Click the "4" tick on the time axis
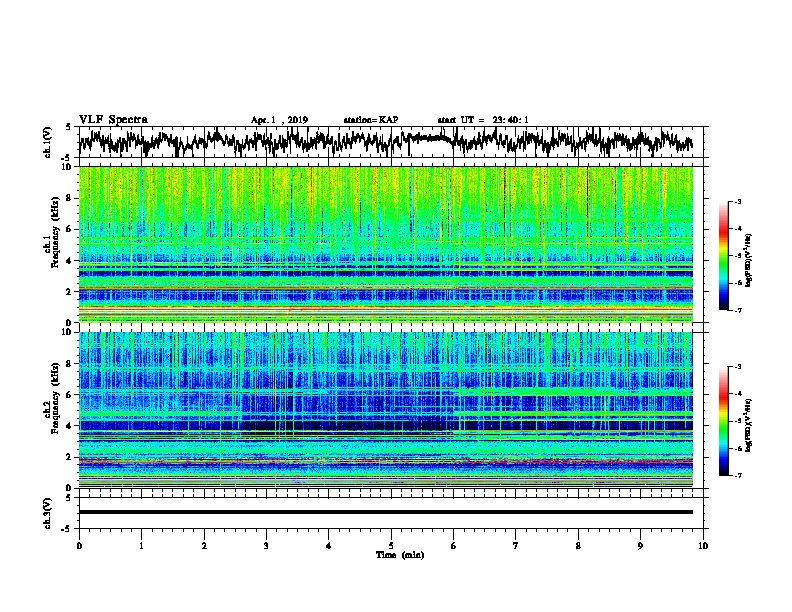 click(329, 546)
